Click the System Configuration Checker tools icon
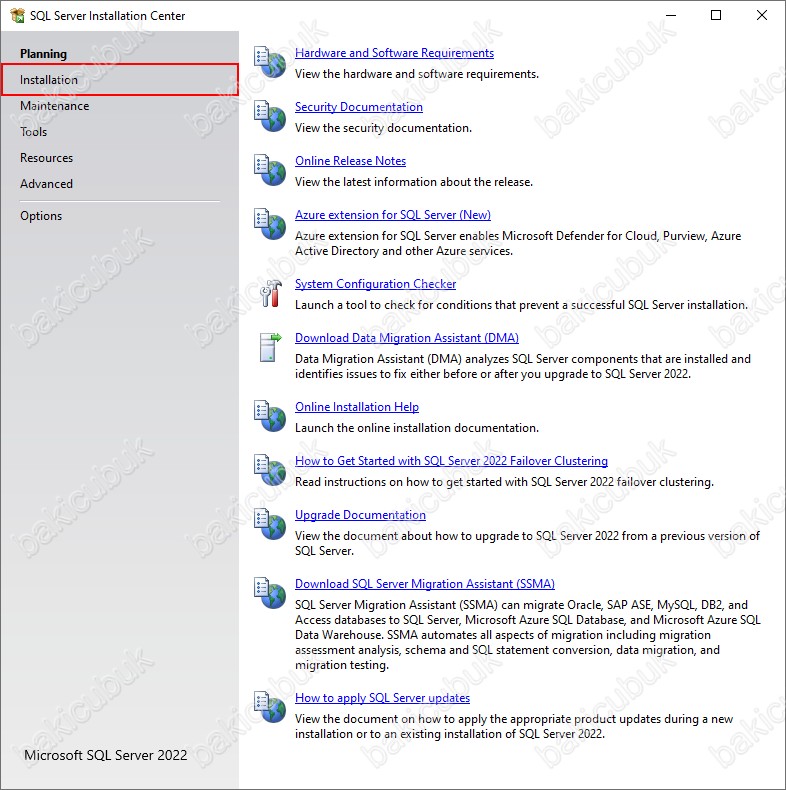786x790 pixels. point(271,293)
